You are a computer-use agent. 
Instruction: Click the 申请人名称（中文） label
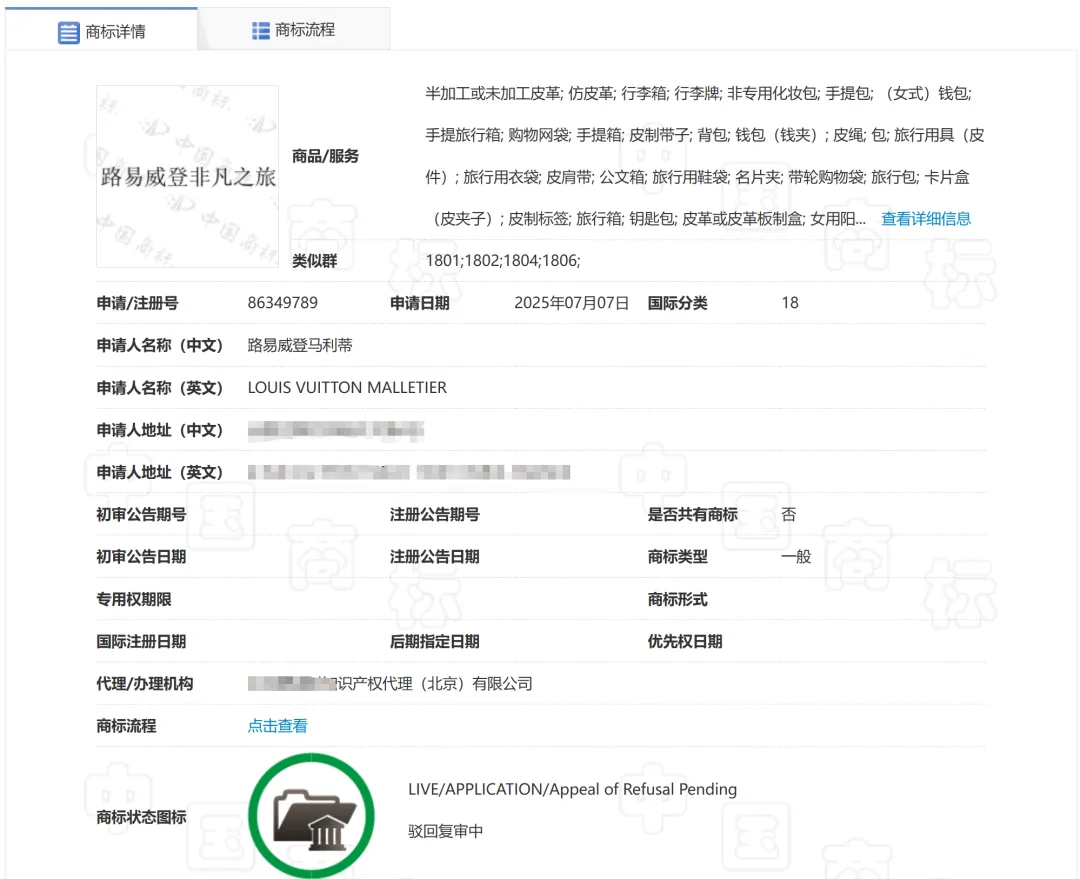[160, 346]
